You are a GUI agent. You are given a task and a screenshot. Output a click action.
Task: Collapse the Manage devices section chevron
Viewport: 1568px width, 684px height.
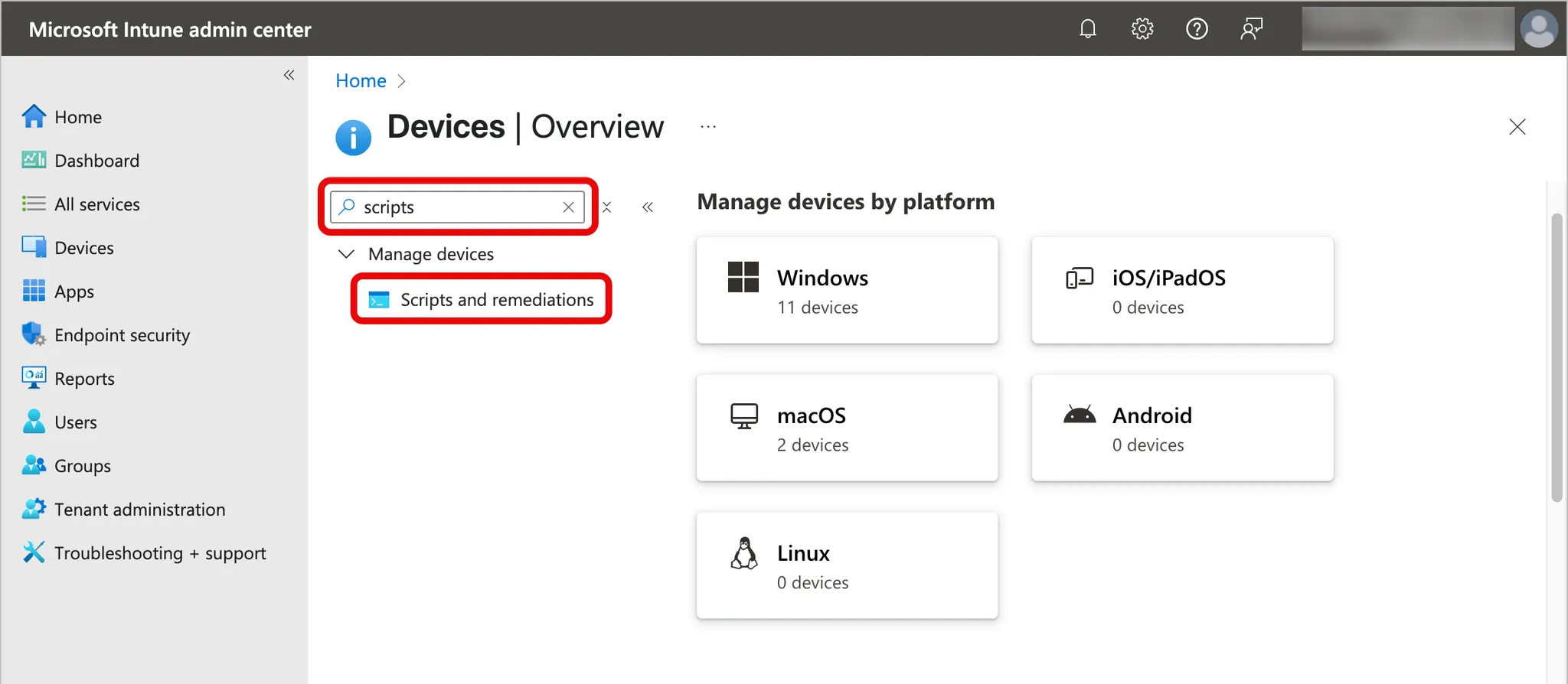(346, 254)
